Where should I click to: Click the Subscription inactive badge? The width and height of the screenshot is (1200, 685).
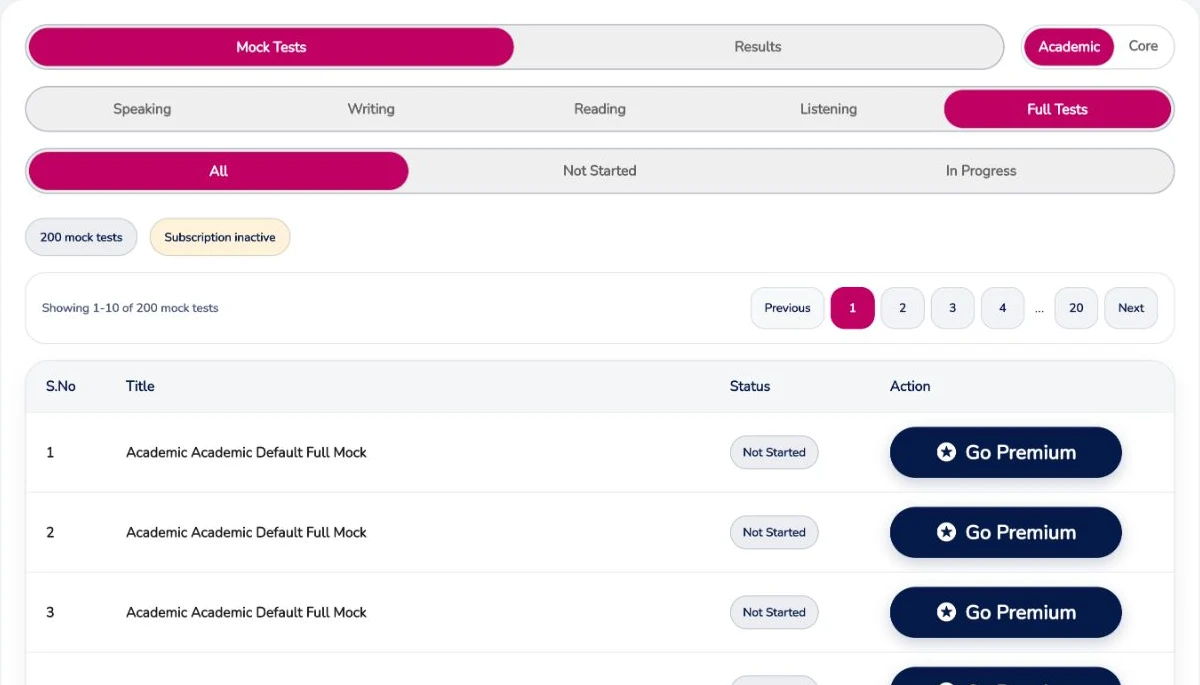(x=220, y=237)
